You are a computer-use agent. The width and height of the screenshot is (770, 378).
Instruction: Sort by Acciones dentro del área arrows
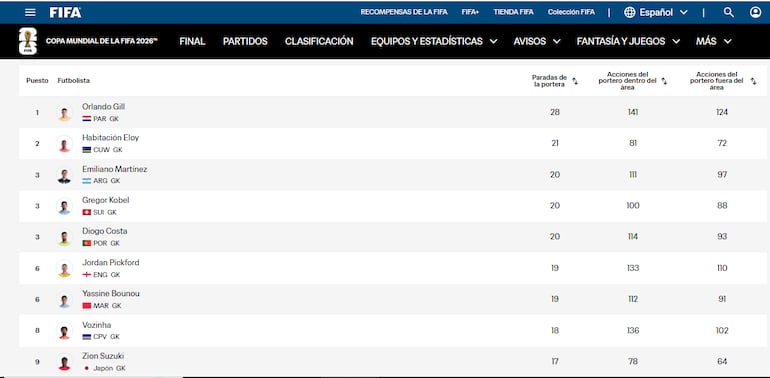click(664, 81)
